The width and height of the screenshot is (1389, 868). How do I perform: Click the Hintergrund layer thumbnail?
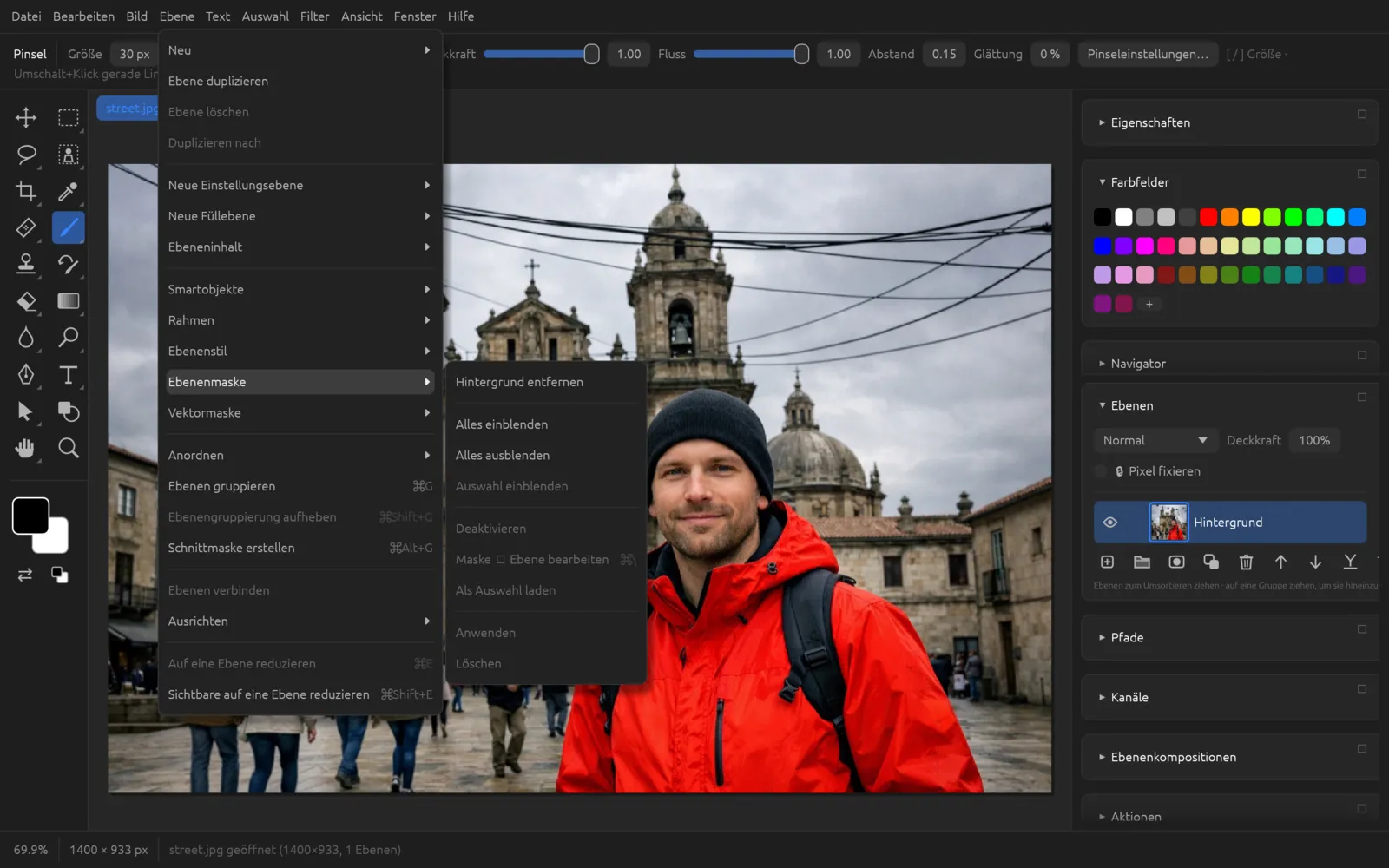(1168, 523)
